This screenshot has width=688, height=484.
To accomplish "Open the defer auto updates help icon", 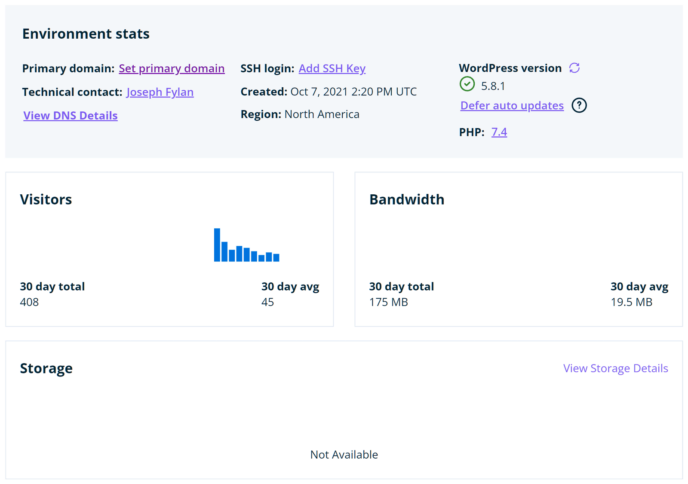I will [x=579, y=105].
